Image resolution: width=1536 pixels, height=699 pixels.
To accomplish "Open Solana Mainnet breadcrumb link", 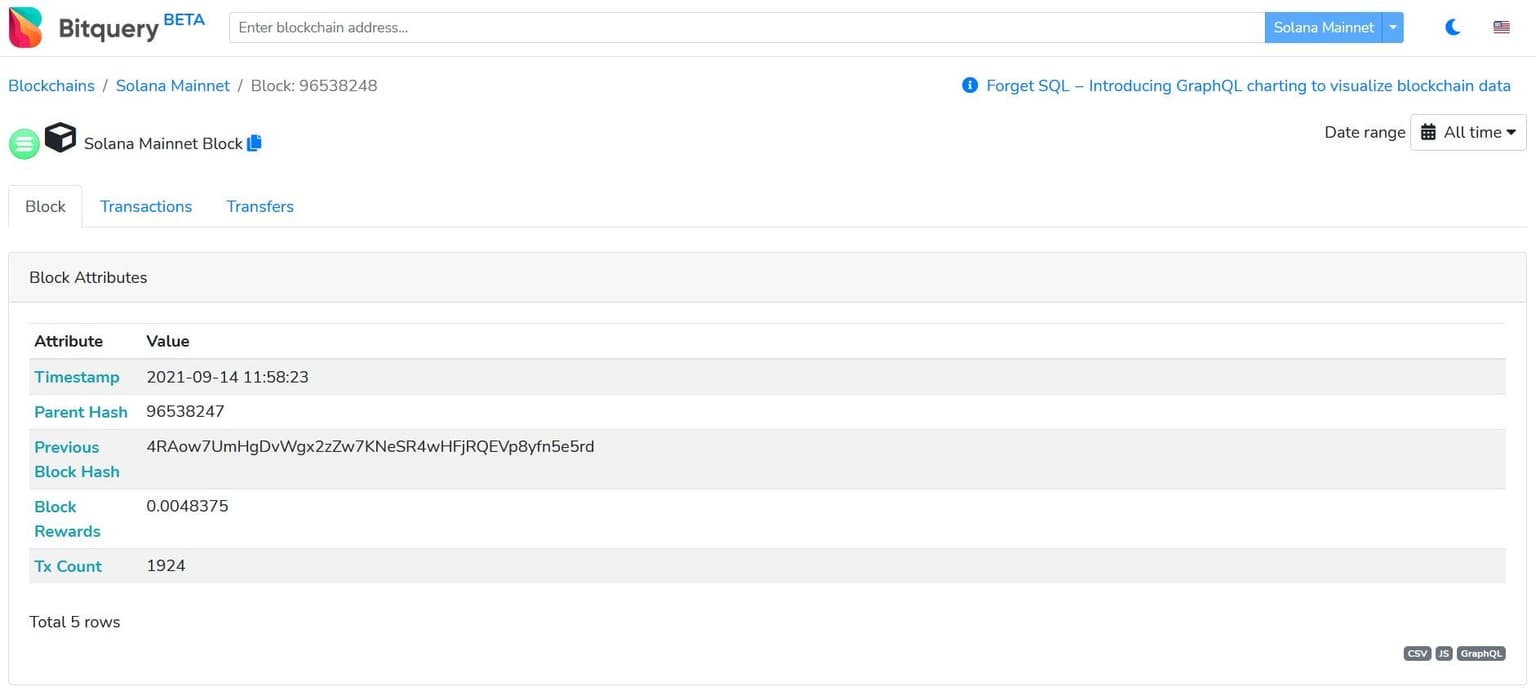I will tap(173, 86).
